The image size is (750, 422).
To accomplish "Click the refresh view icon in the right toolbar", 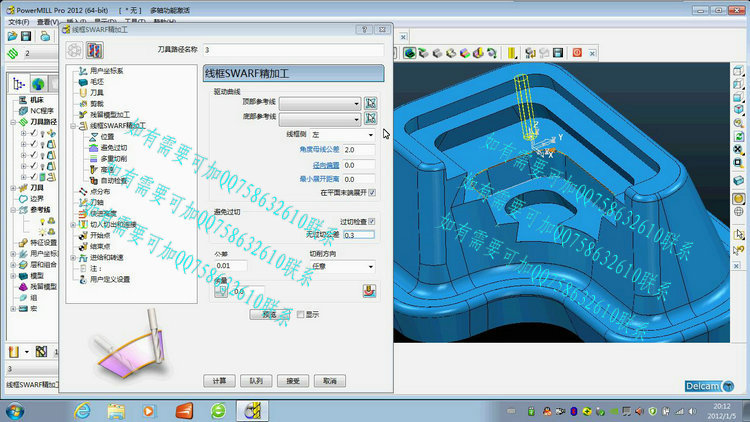I will point(739,136).
